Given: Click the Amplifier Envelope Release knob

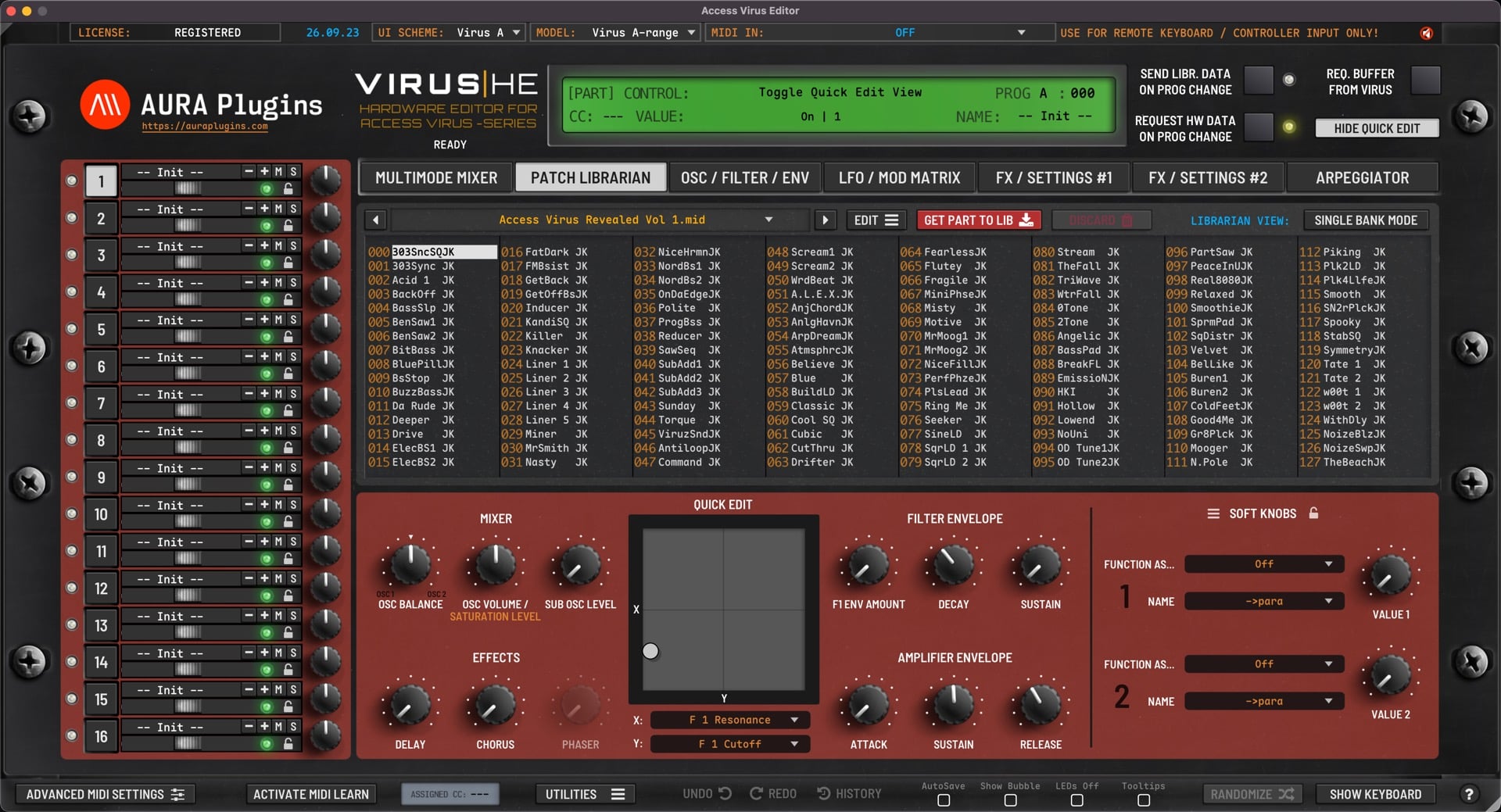Looking at the screenshot, I should 1040,705.
